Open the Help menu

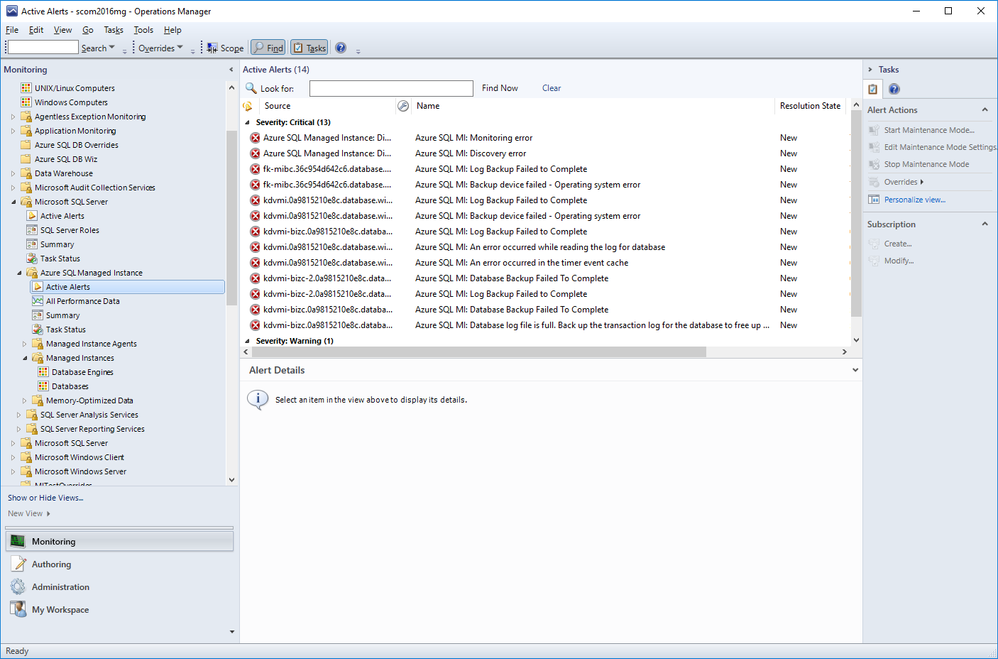(172, 30)
